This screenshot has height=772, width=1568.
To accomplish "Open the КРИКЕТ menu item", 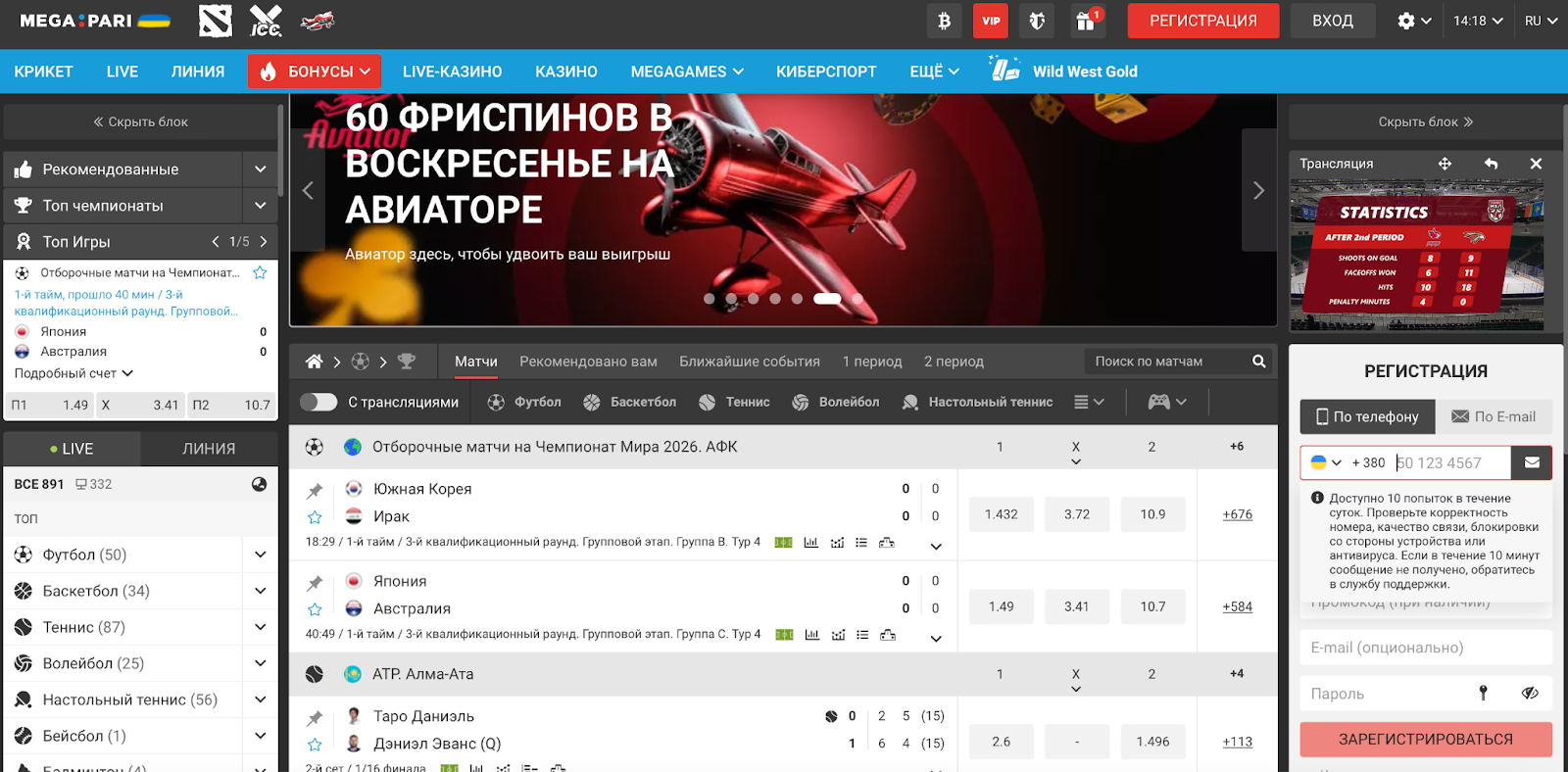I will 43,72.
